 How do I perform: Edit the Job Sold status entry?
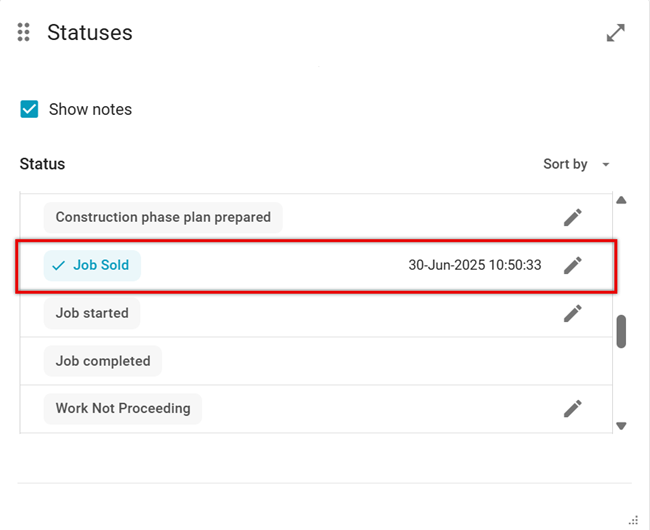[x=572, y=265]
